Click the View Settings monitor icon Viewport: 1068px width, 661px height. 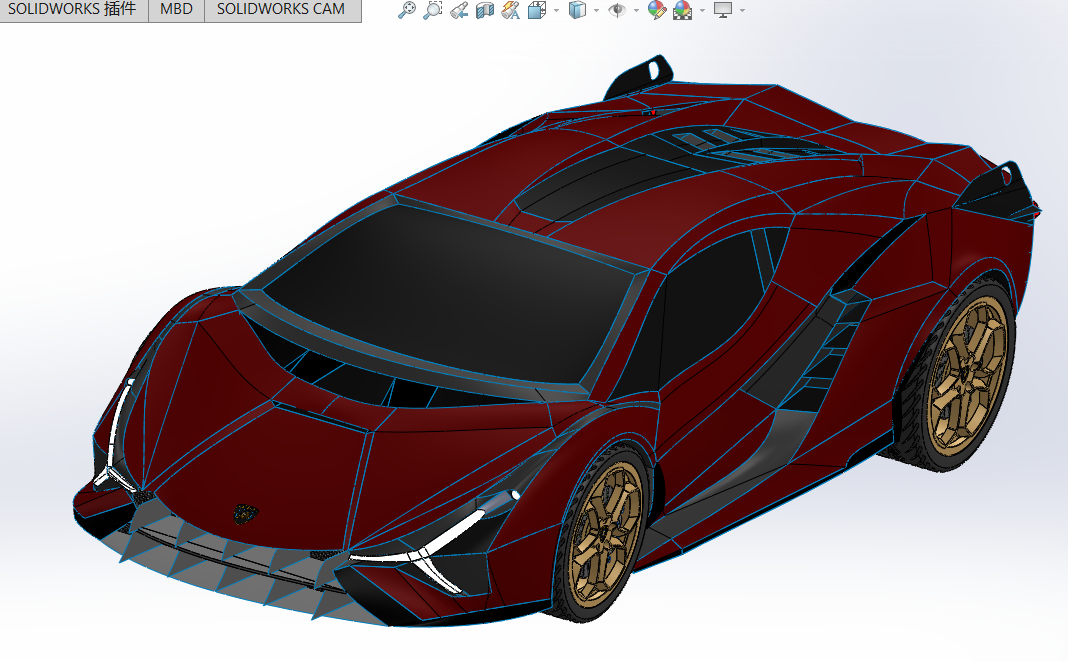723,10
